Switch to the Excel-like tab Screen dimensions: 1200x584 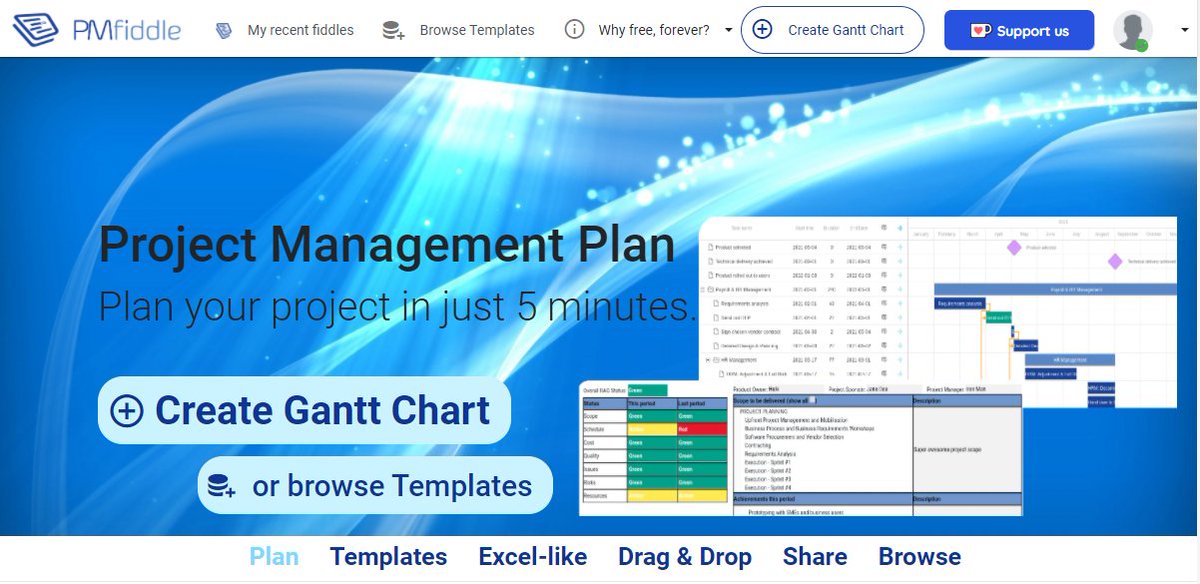533,557
